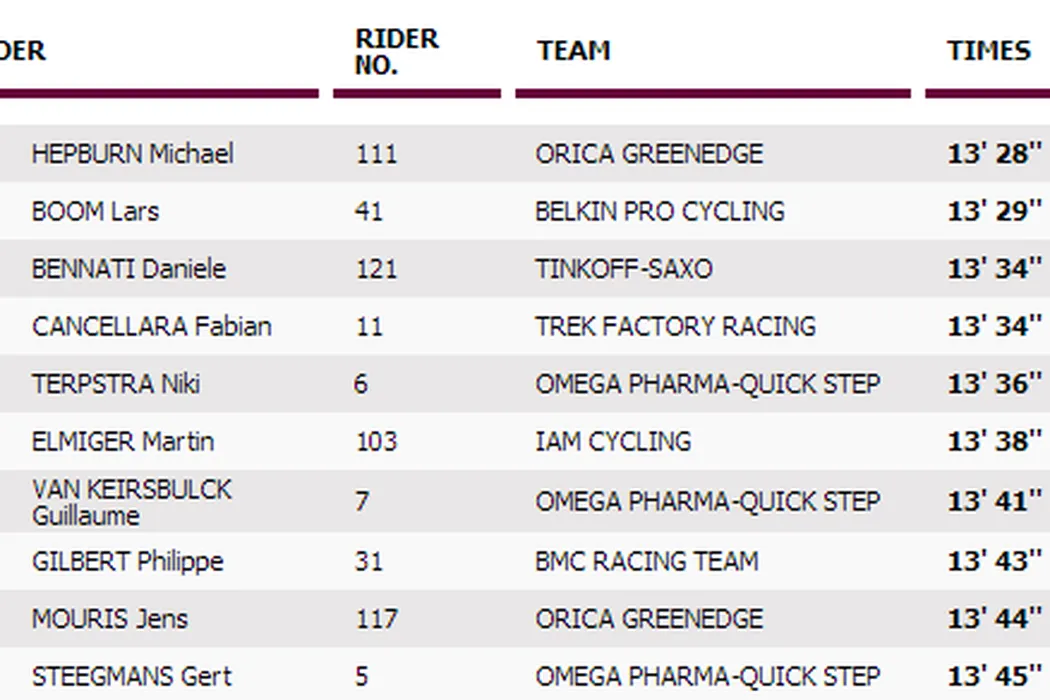
Task: Select ELMIGER Martin row name
Action: click(122, 442)
